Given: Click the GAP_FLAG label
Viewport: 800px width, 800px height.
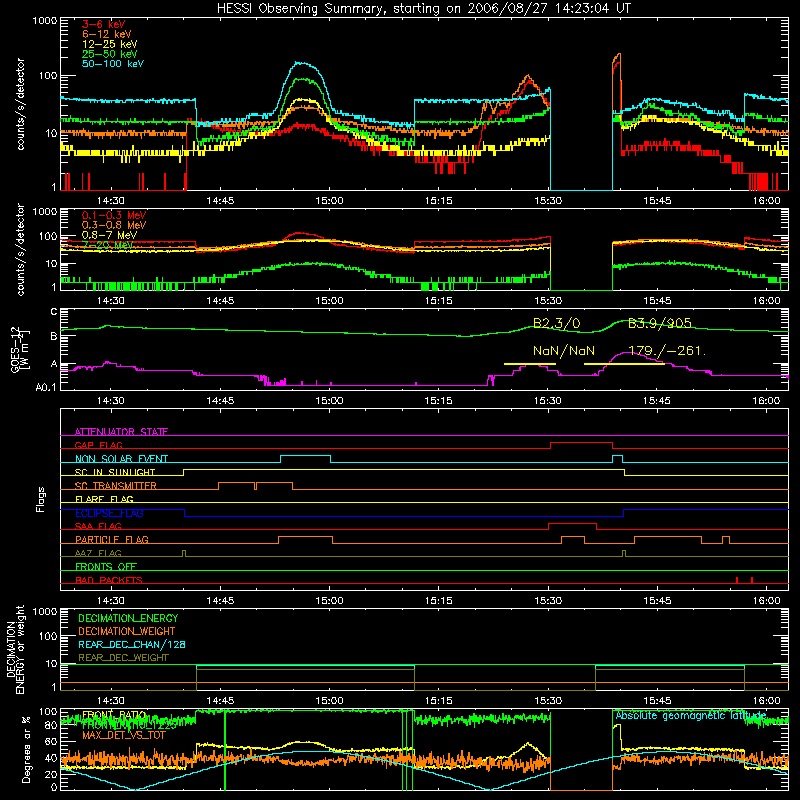Looking at the screenshot, I should 98,445.
